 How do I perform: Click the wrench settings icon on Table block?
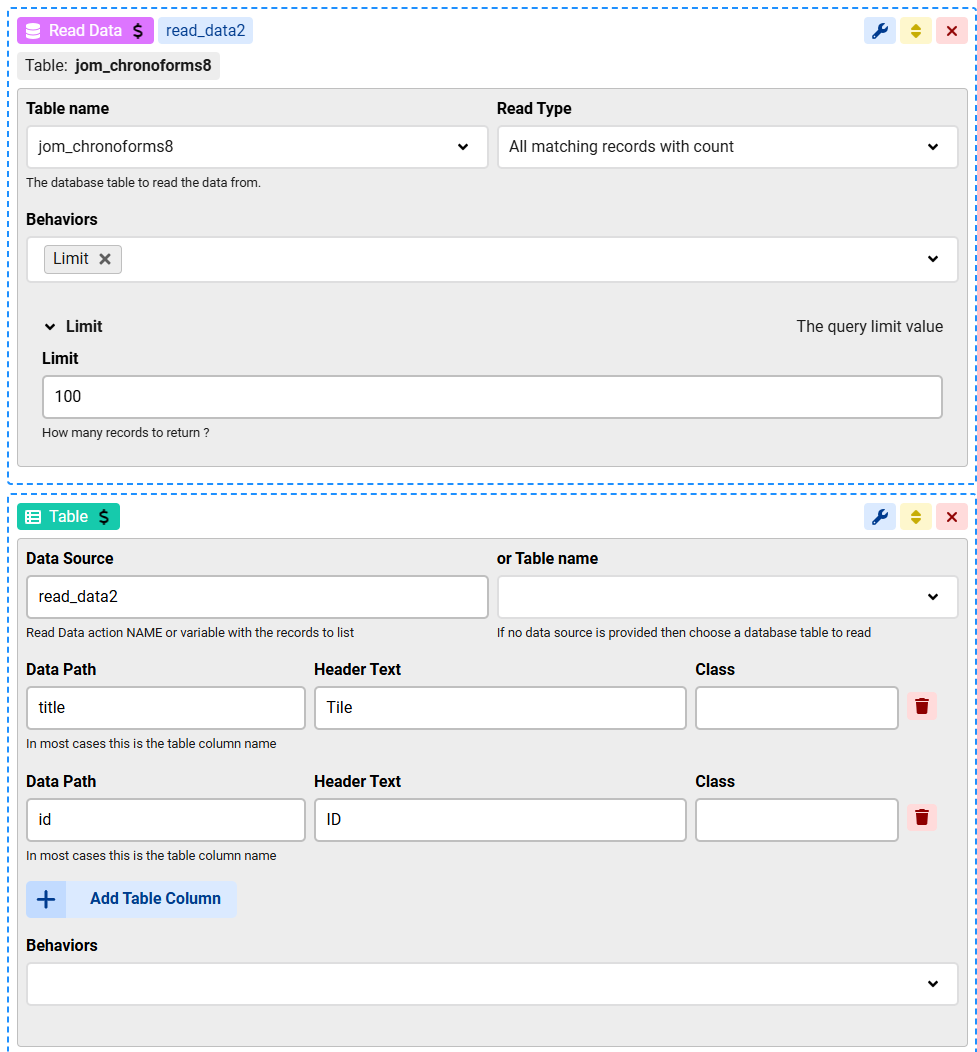(x=879, y=517)
